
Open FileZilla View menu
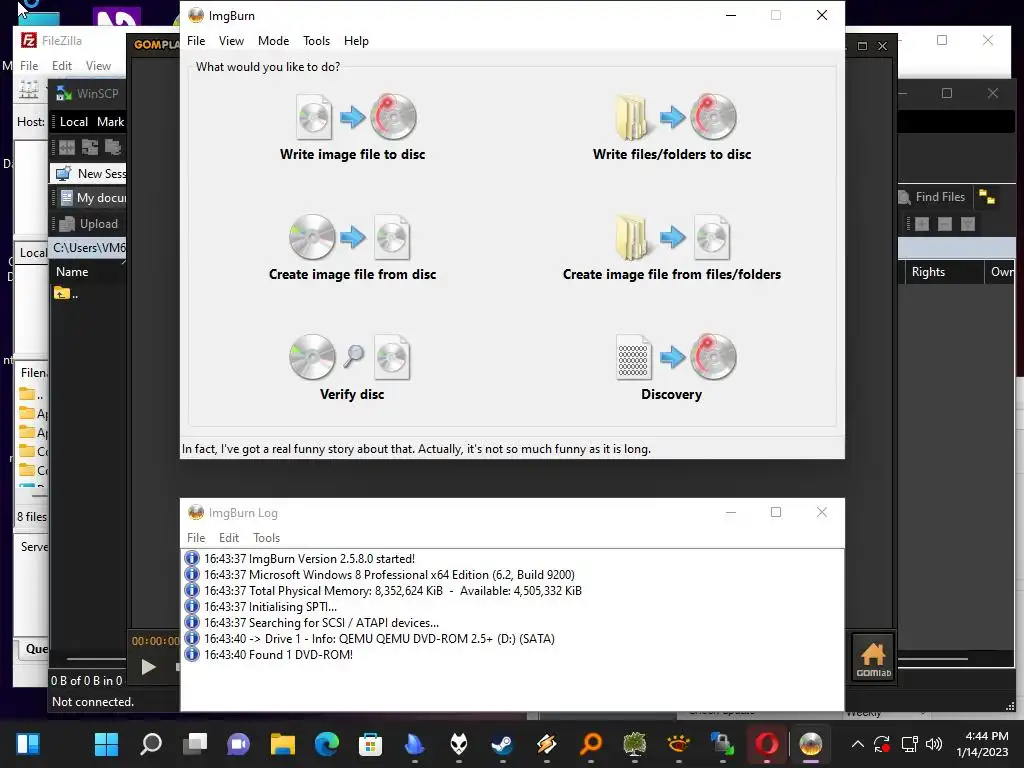(x=98, y=66)
